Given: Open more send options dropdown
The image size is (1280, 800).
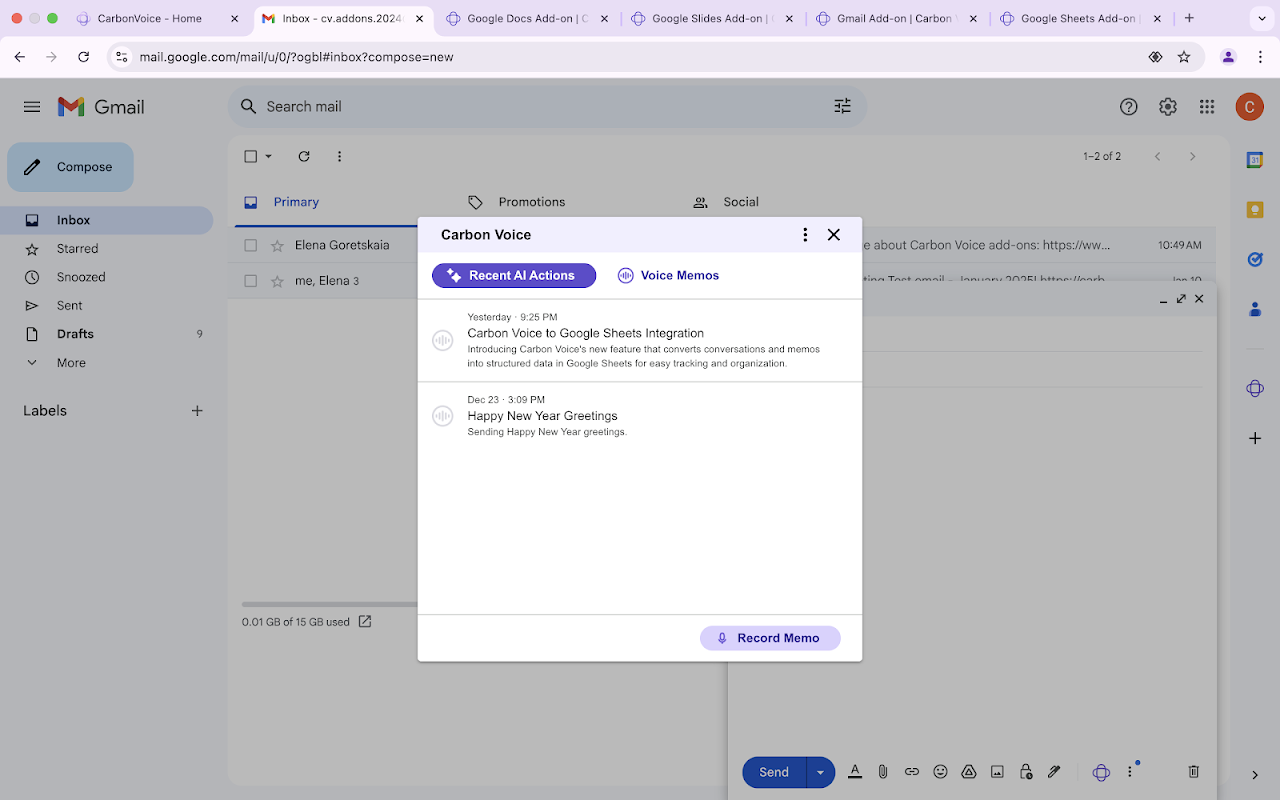Looking at the screenshot, I should (821, 772).
